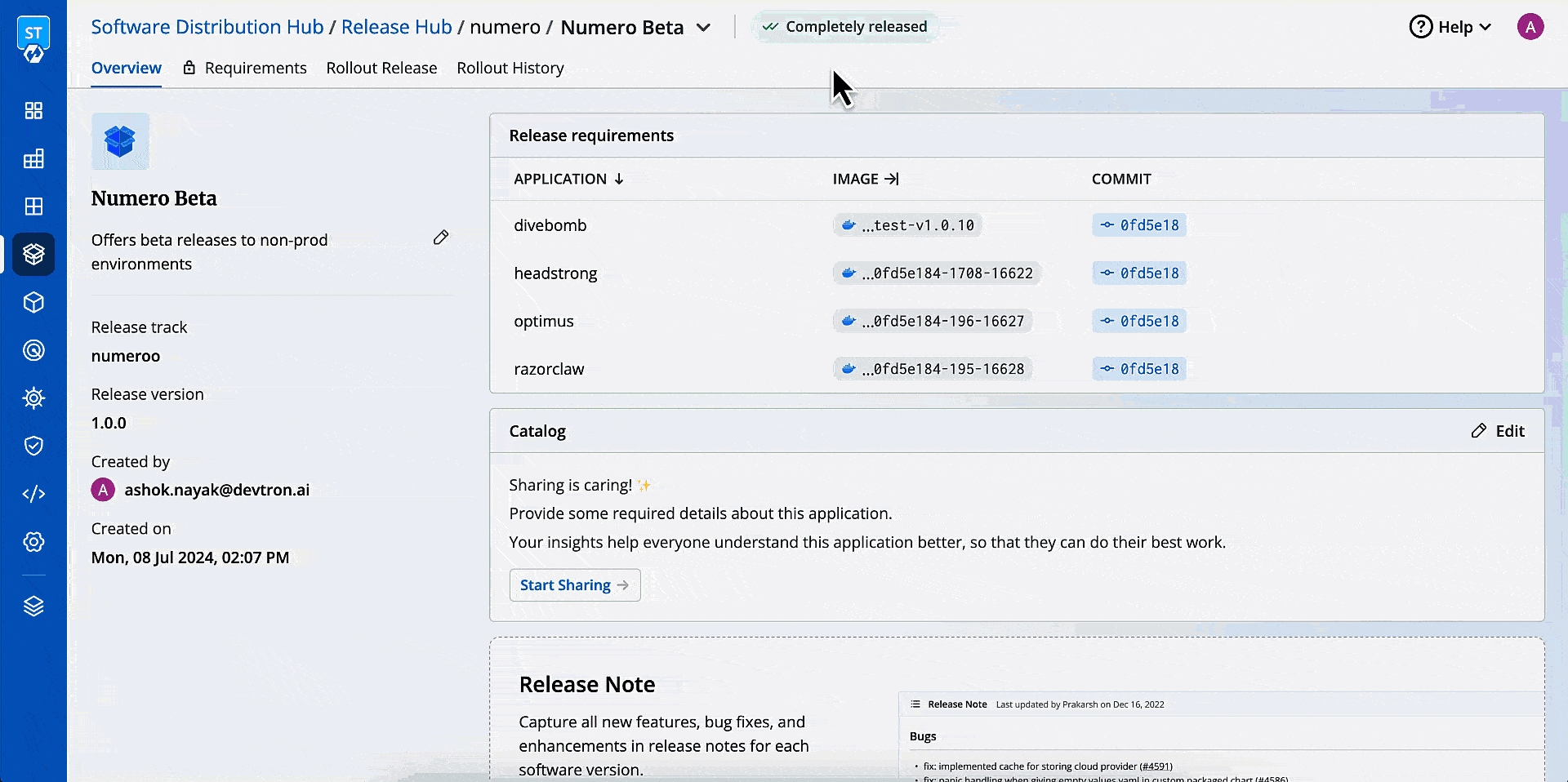Screen dimensions: 1568x782
Task: Open the global configurations gear icon
Action: click(33, 542)
